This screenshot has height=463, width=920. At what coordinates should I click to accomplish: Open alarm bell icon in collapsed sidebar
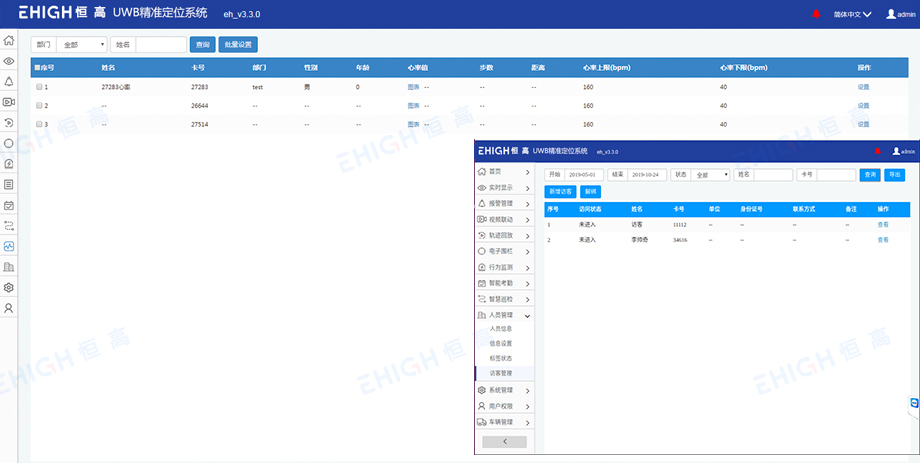8,82
